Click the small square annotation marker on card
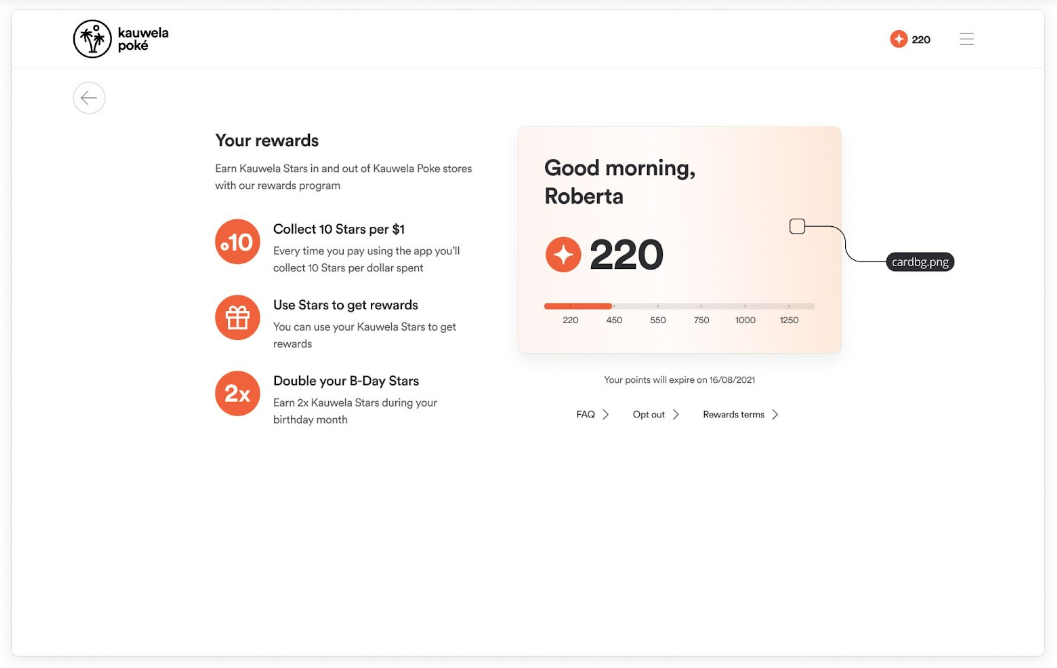Screen dimensions: 1057x668 click(797, 226)
